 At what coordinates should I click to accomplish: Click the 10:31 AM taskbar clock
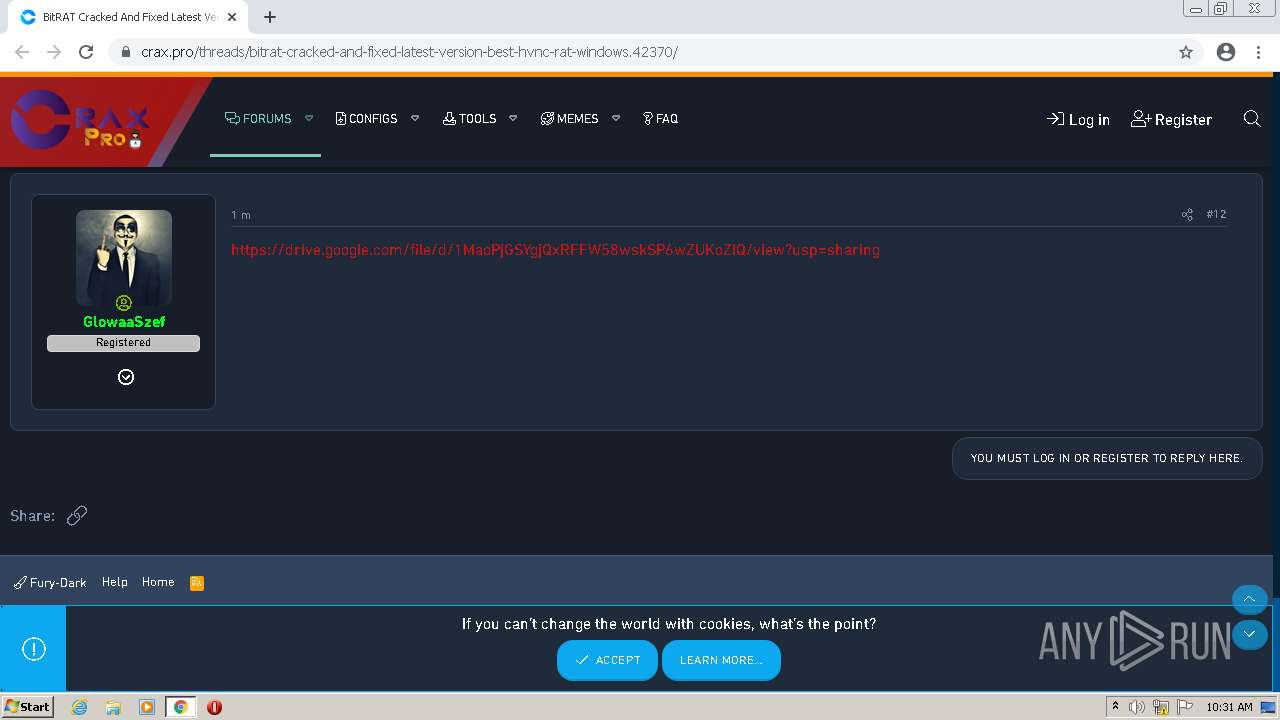pyautogui.click(x=1229, y=707)
